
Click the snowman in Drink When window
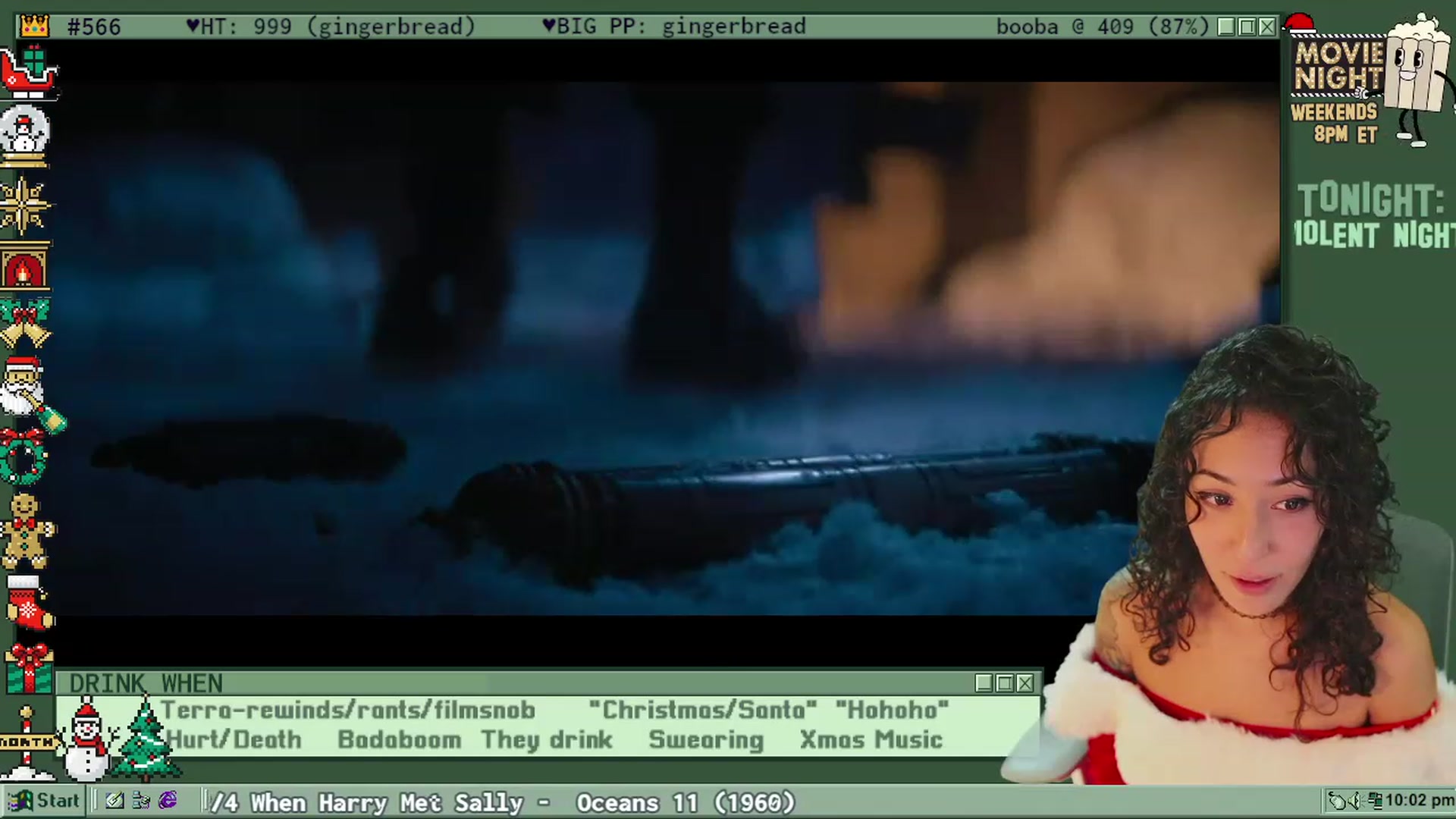(x=87, y=739)
